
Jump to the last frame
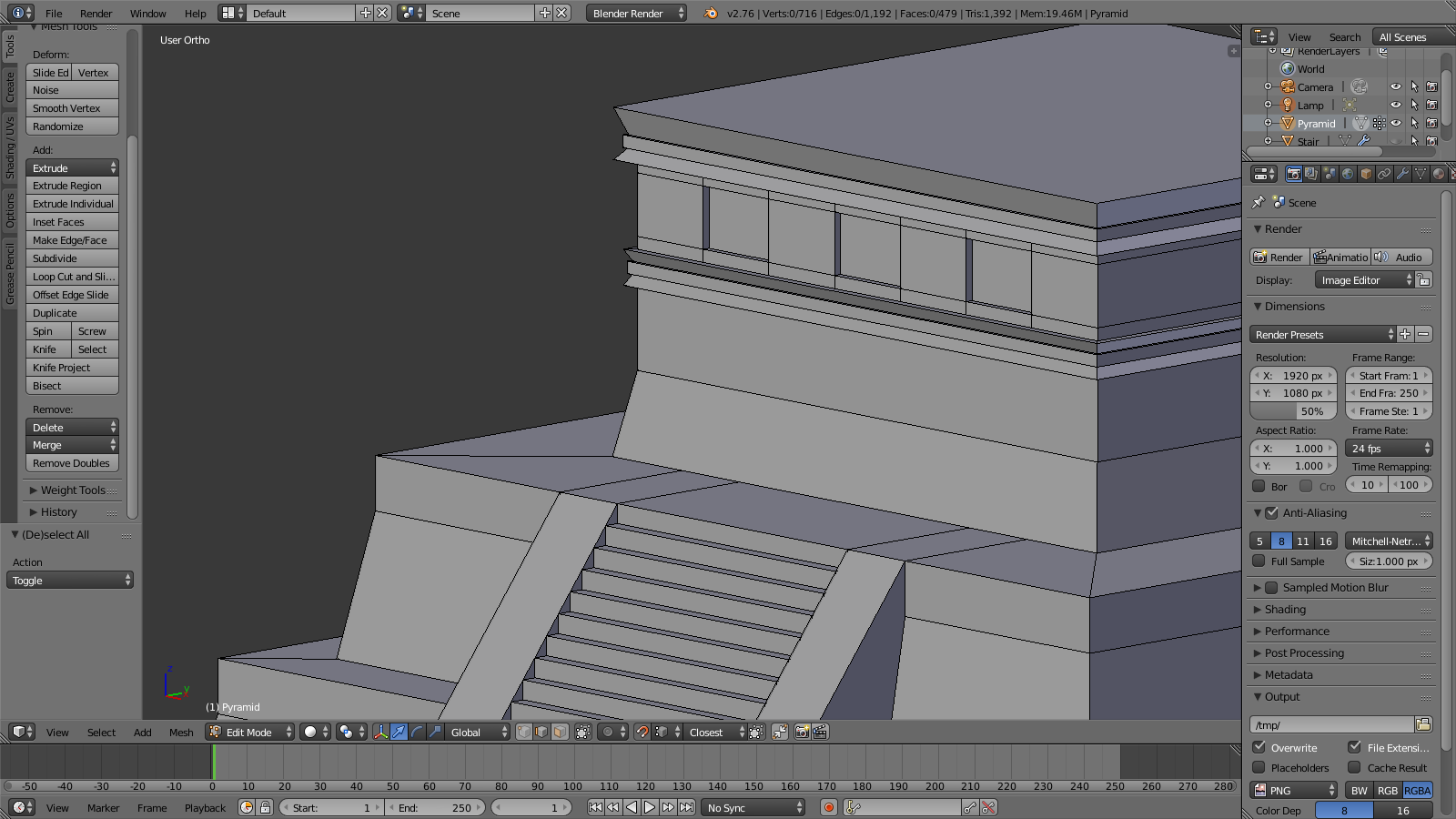coord(687,808)
